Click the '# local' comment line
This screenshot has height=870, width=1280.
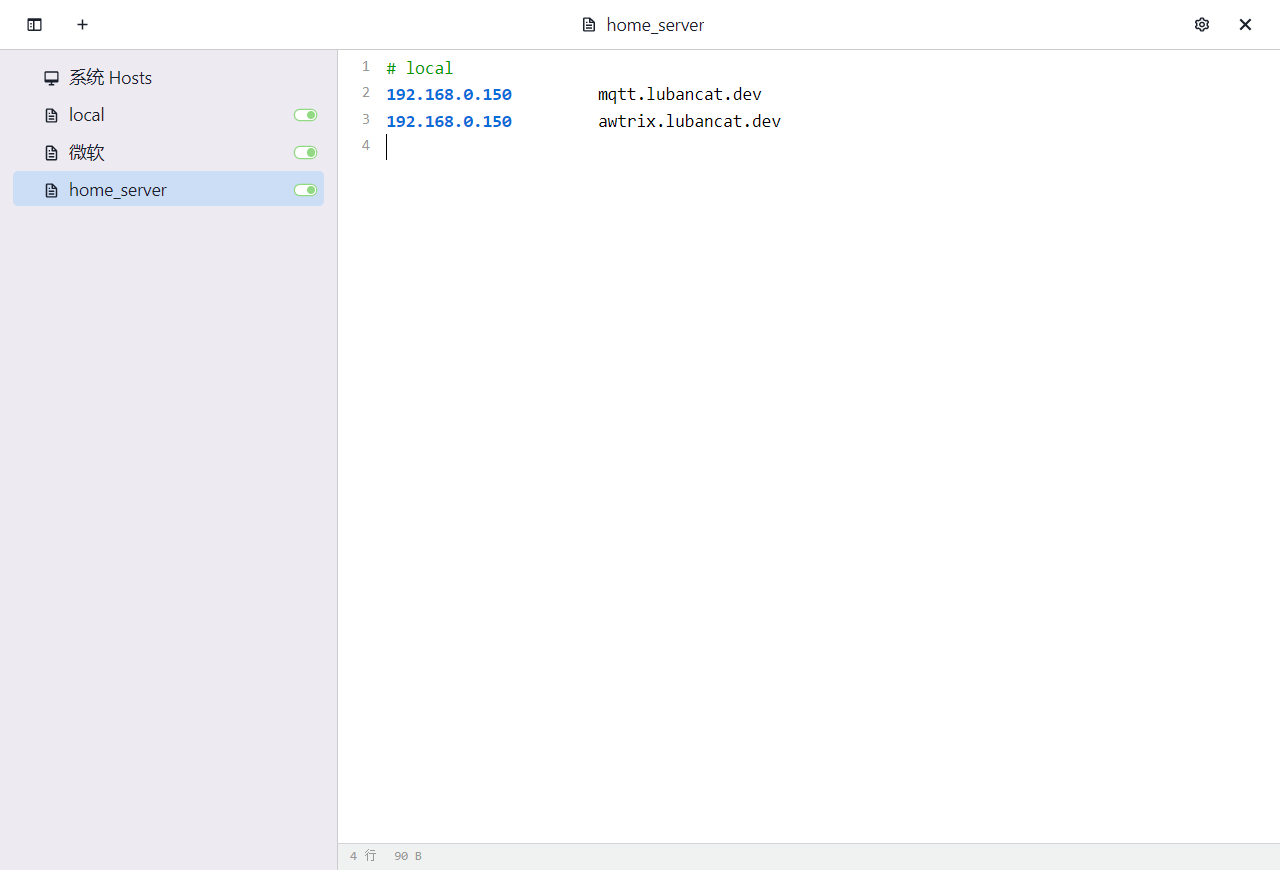coord(420,68)
